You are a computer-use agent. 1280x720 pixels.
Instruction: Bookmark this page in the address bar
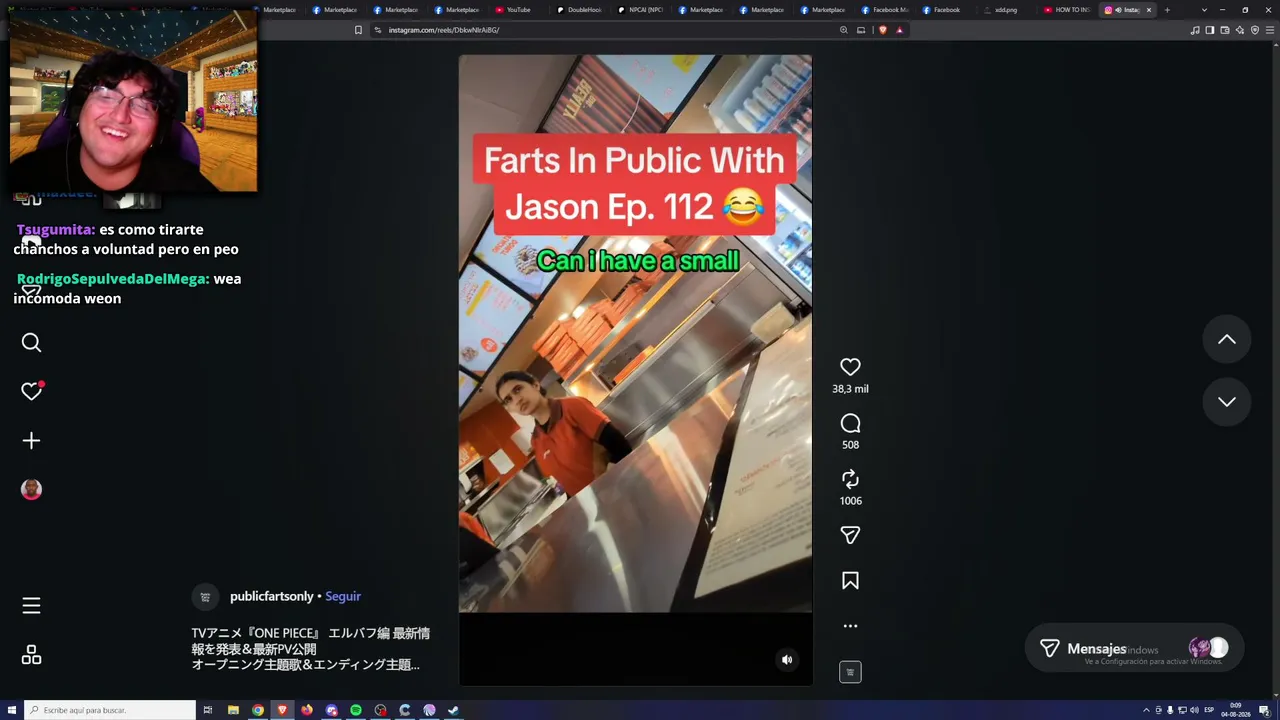358,30
